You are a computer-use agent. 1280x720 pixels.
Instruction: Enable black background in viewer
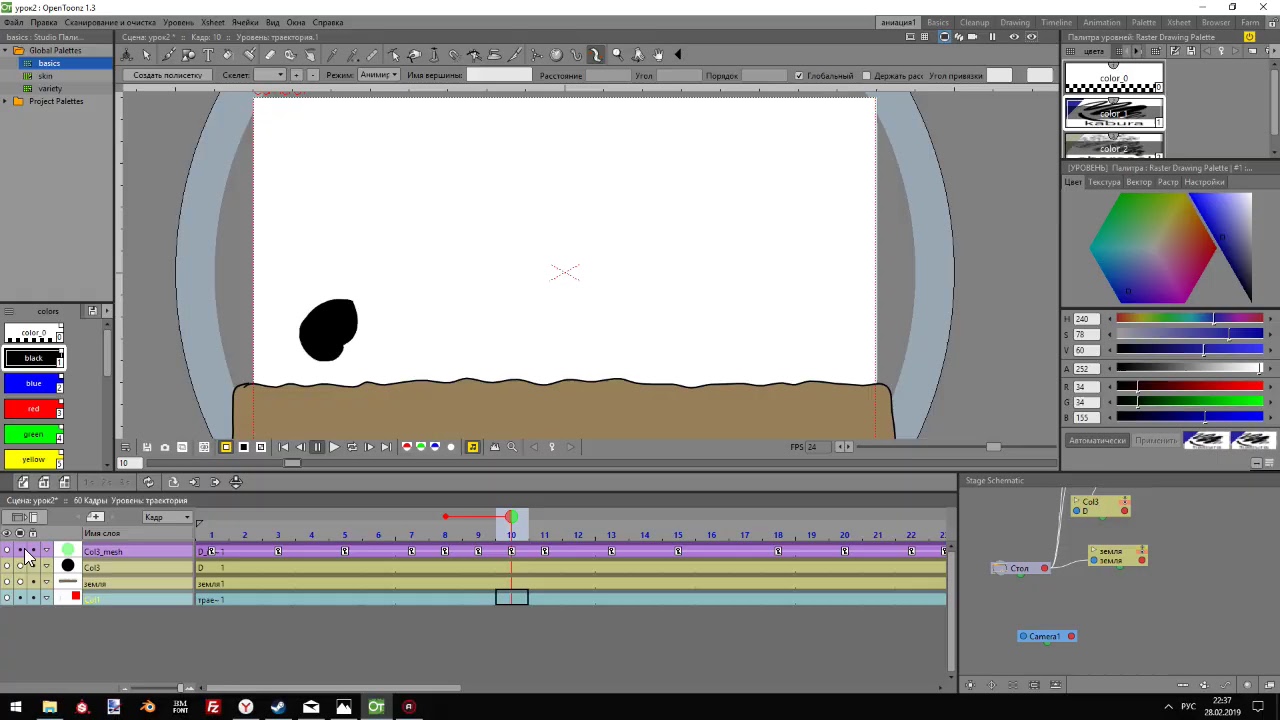tap(244, 447)
